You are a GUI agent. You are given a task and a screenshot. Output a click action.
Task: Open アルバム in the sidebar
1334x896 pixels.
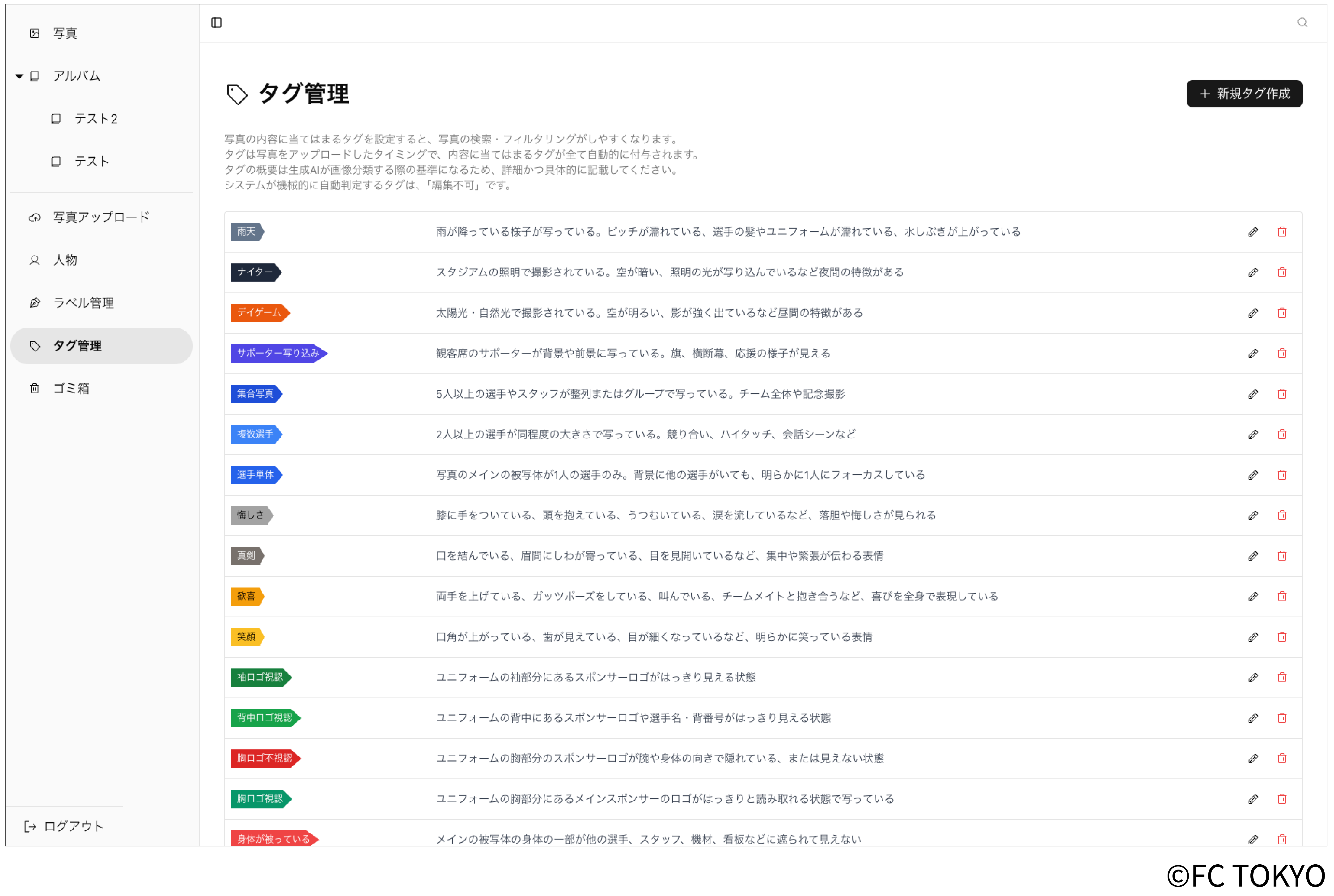(x=76, y=76)
